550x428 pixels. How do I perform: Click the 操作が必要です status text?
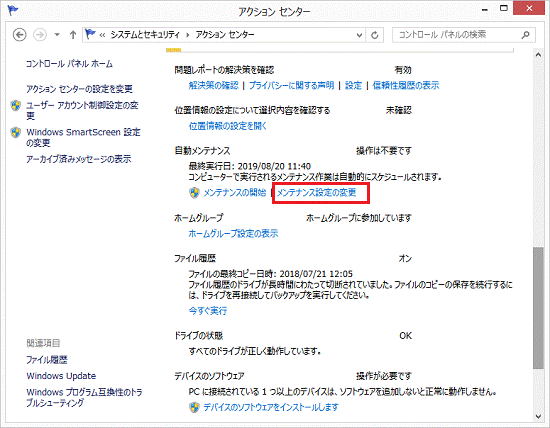tap(384, 376)
